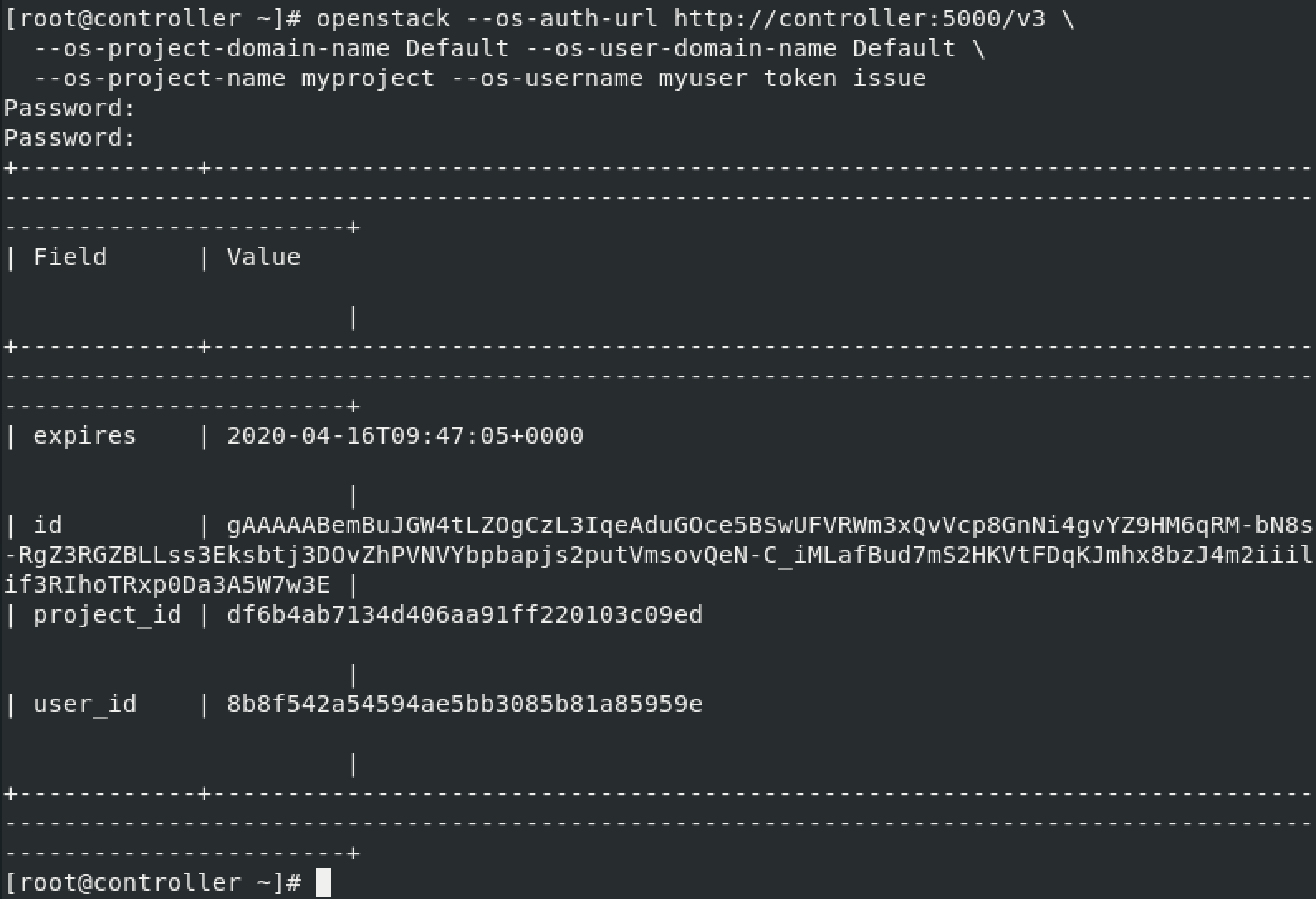
Task: Click the first Password: prompt line
Action: [x=70, y=108]
